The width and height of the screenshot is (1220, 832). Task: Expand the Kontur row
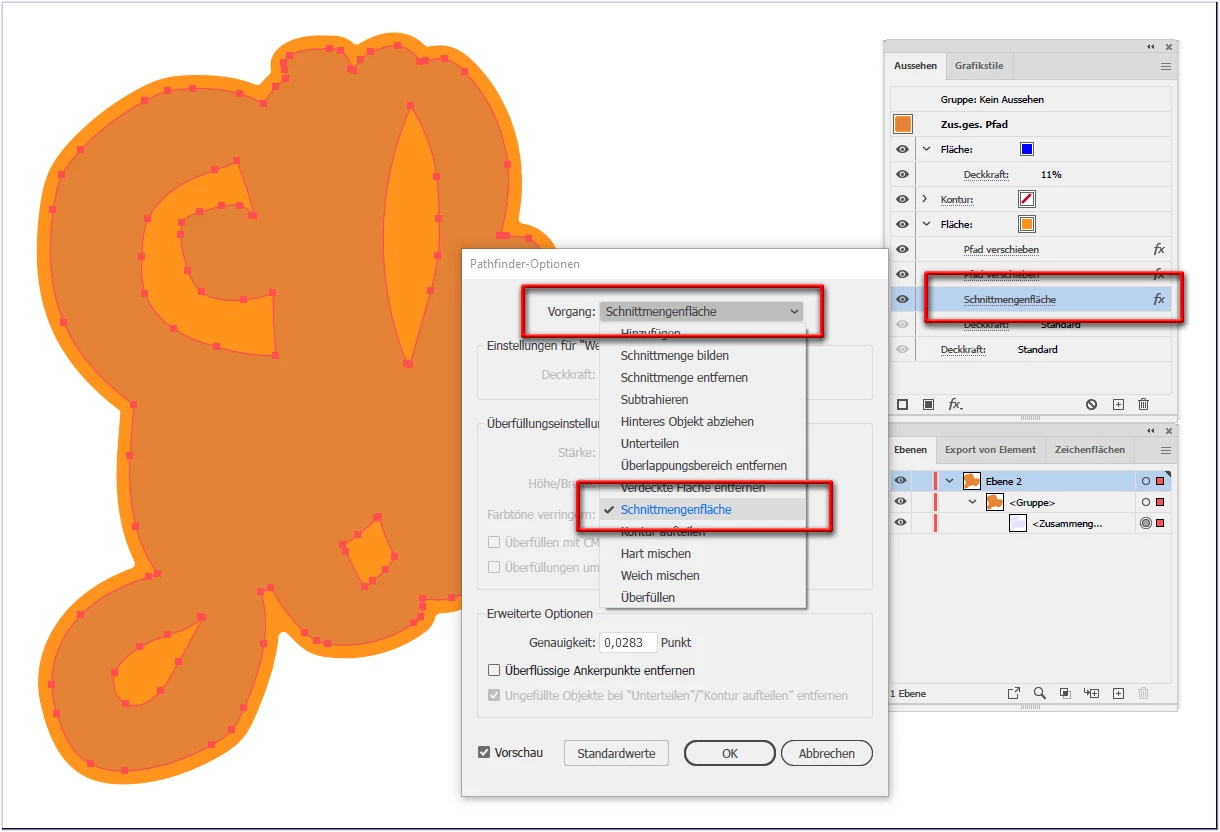(926, 199)
